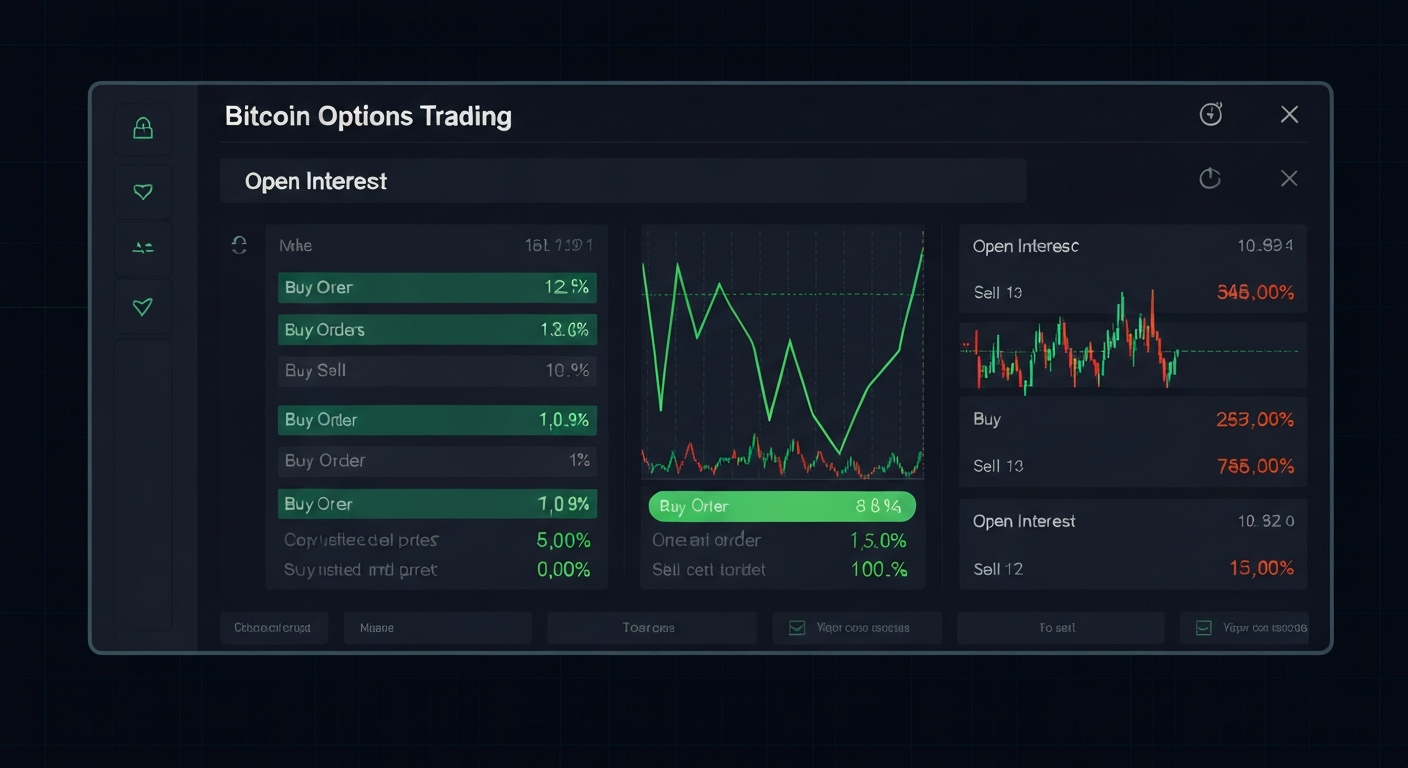The height and width of the screenshot is (768, 1408).
Task: Select the green Buy Order row showing 1,0.9%
Action: pos(437,420)
